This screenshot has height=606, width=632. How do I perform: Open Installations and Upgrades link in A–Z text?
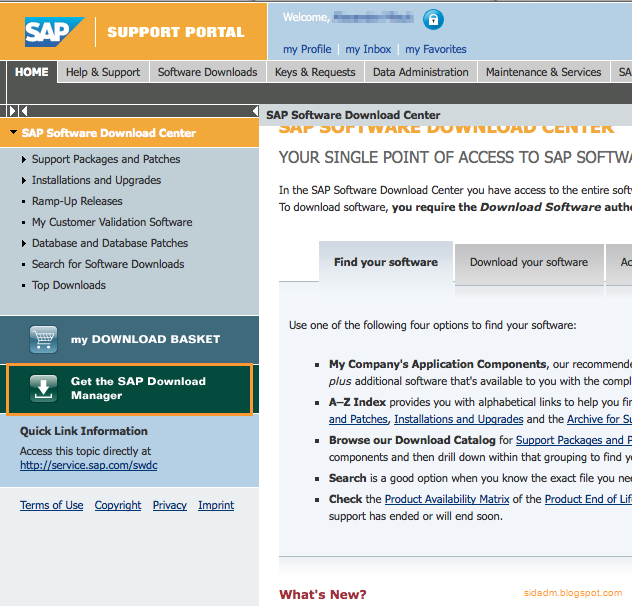pyautogui.click(x=459, y=419)
